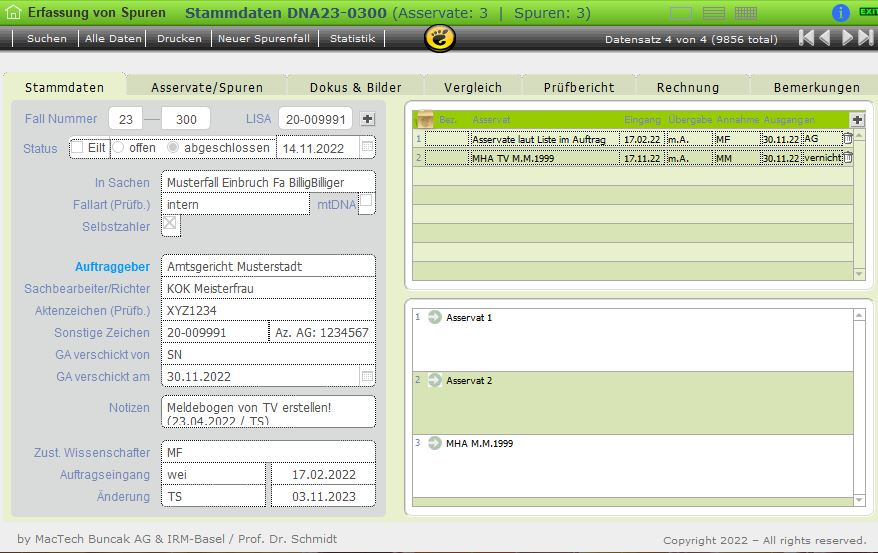This screenshot has height=553, width=878.
Task: Open arrow icon for MHA M.M.1999
Action: coord(435,443)
